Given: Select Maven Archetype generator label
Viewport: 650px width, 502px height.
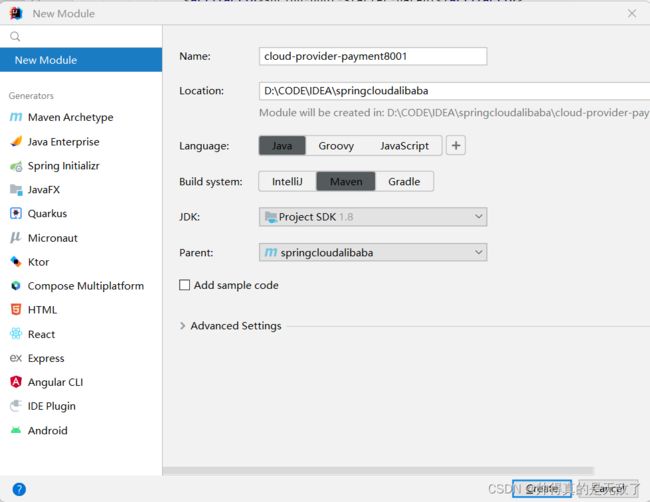Looking at the screenshot, I should point(70,117).
